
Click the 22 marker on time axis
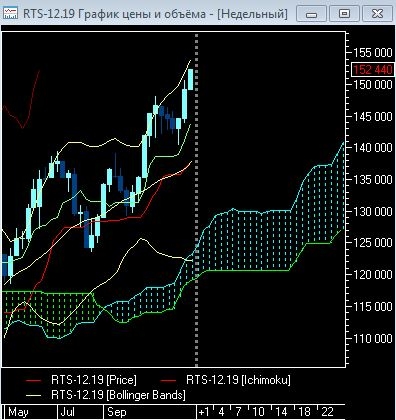click(x=327, y=412)
